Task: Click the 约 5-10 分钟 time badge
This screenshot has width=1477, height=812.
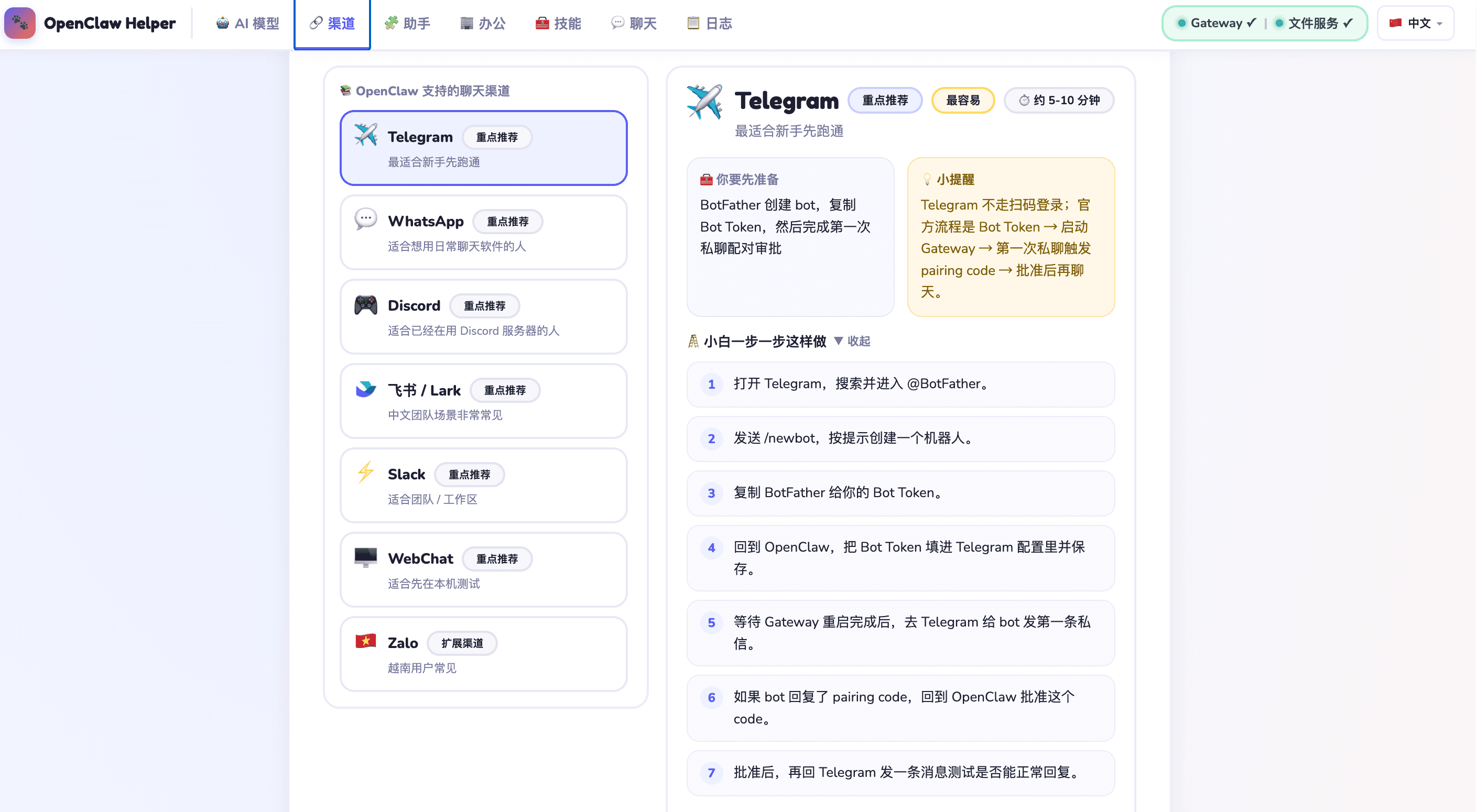Action: 1058,100
